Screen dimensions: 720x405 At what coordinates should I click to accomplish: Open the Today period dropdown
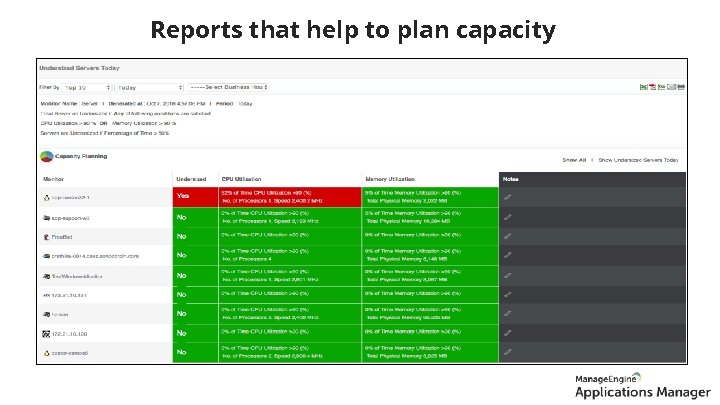[x=149, y=87]
